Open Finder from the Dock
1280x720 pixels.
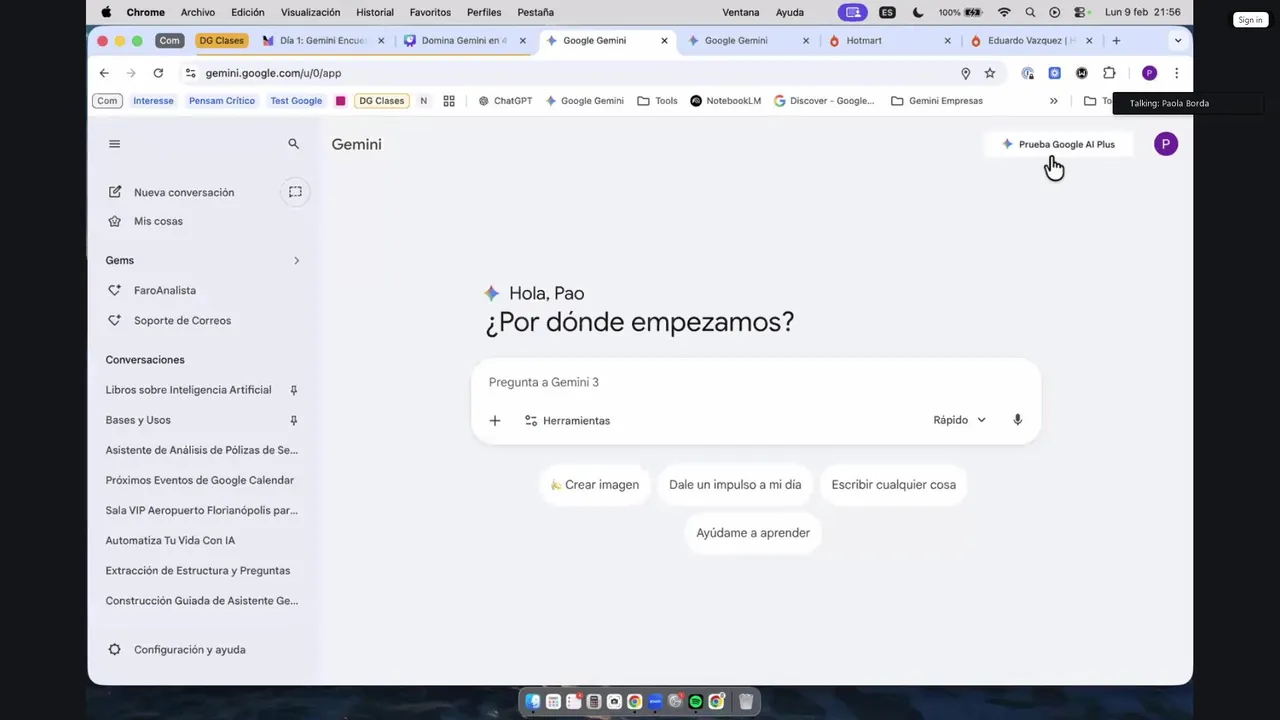532,702
